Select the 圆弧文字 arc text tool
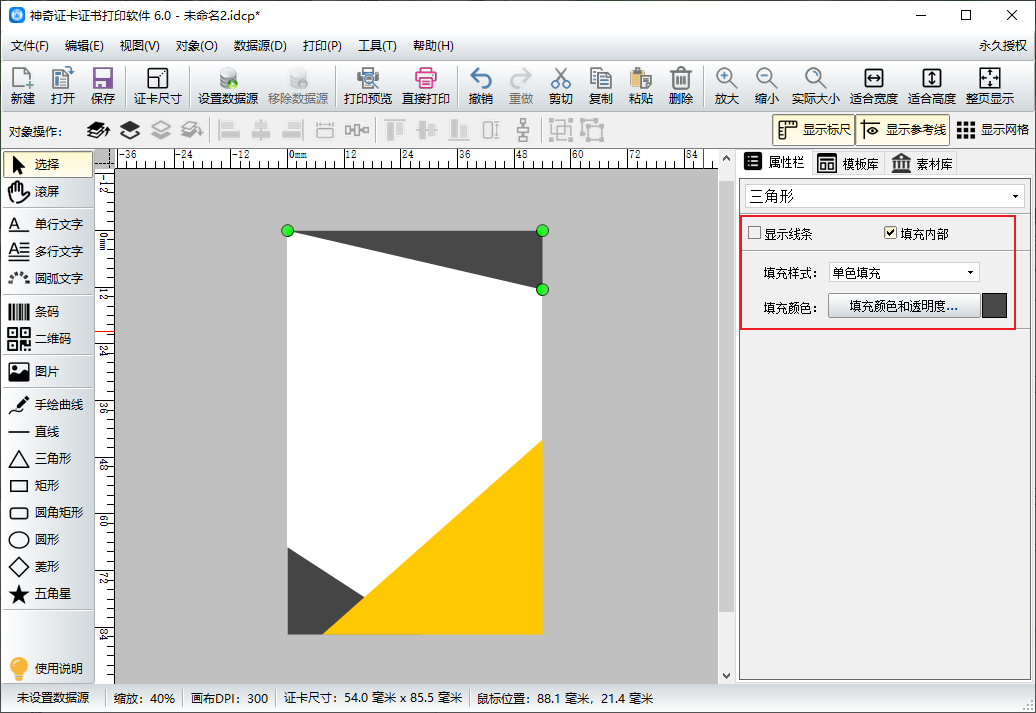This screenshot has height=713, width=1036. coord(48,279)
